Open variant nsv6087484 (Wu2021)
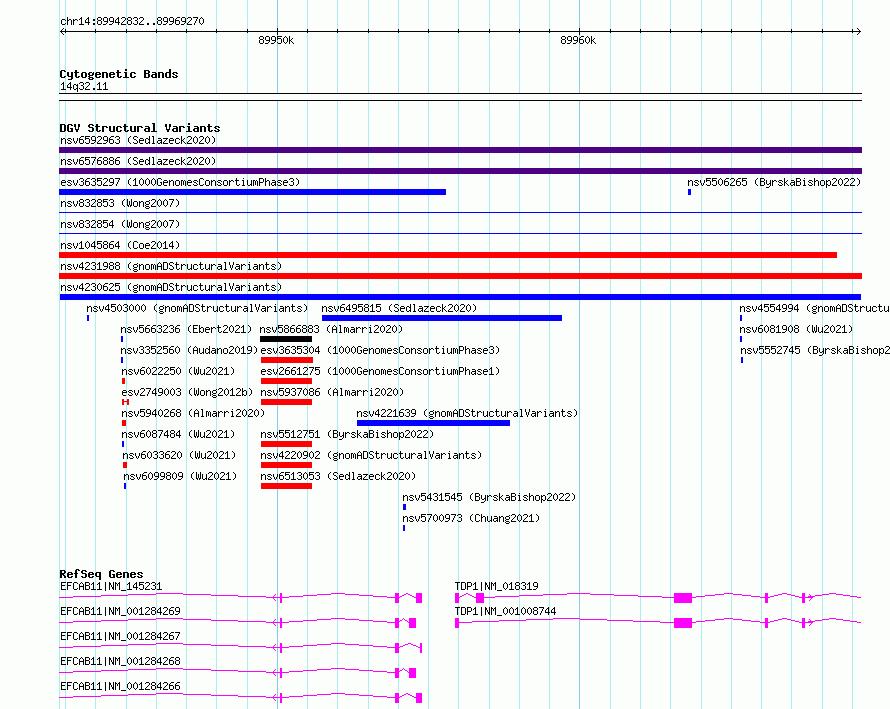The width and height of the screenshot is (890, 709). coord(178,434)
